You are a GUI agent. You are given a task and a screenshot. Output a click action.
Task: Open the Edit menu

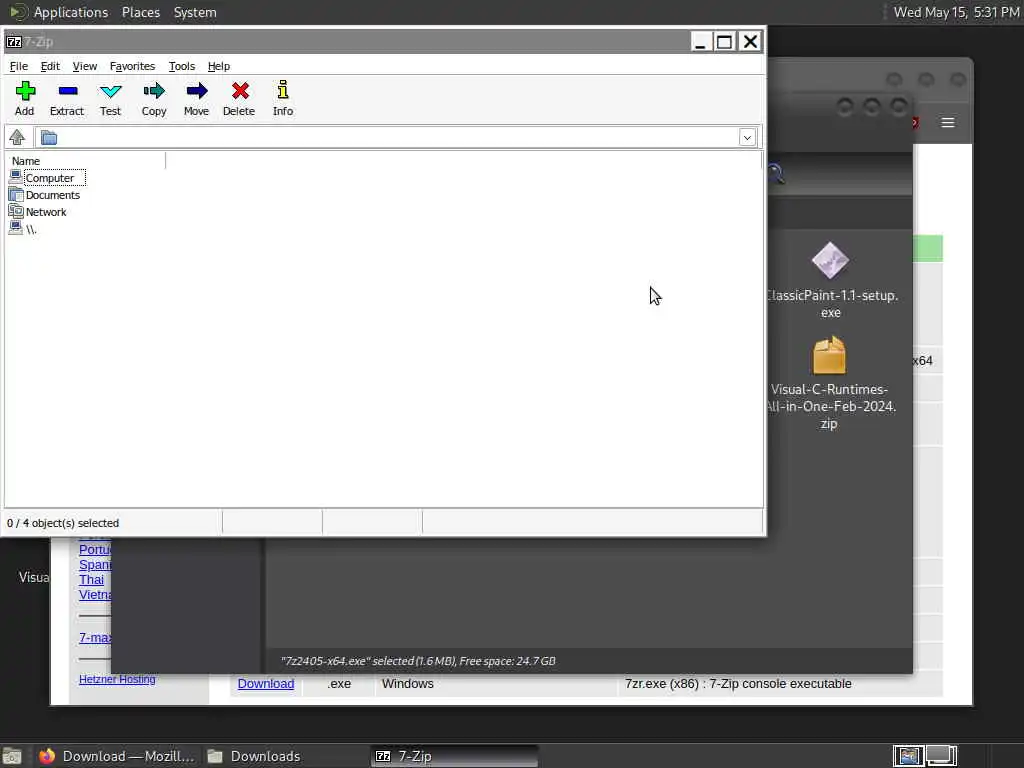[x=50, y=66]
